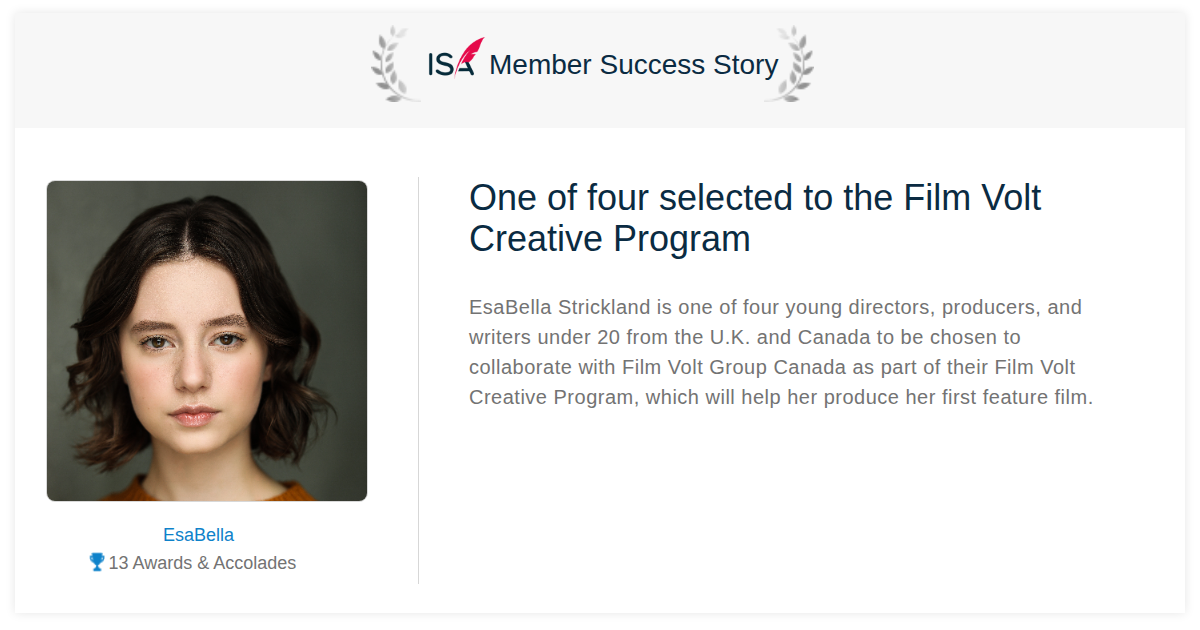Select the 13 Awards & Accolades text
The width and height of the screenshot is (1200, 630).
[202, 563]
